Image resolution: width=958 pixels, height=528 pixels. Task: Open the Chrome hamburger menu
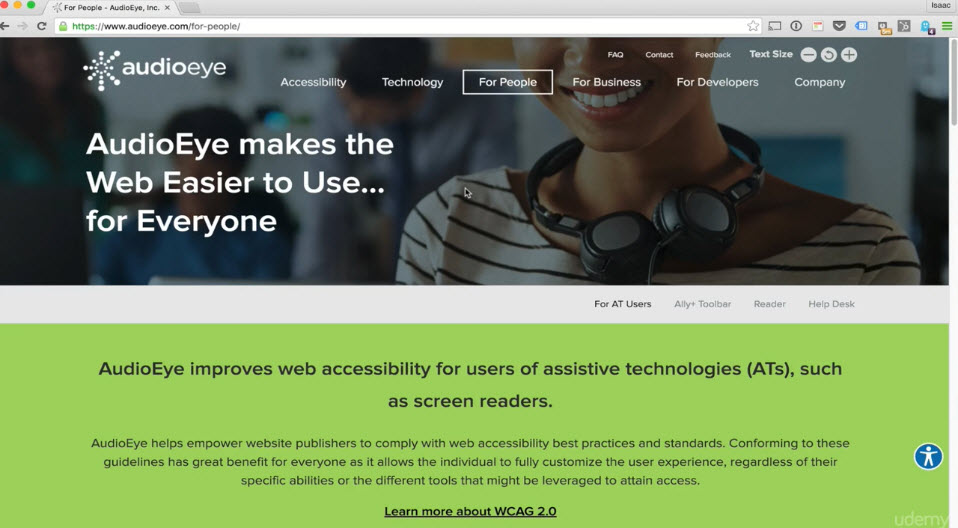(x=946, y=26)
